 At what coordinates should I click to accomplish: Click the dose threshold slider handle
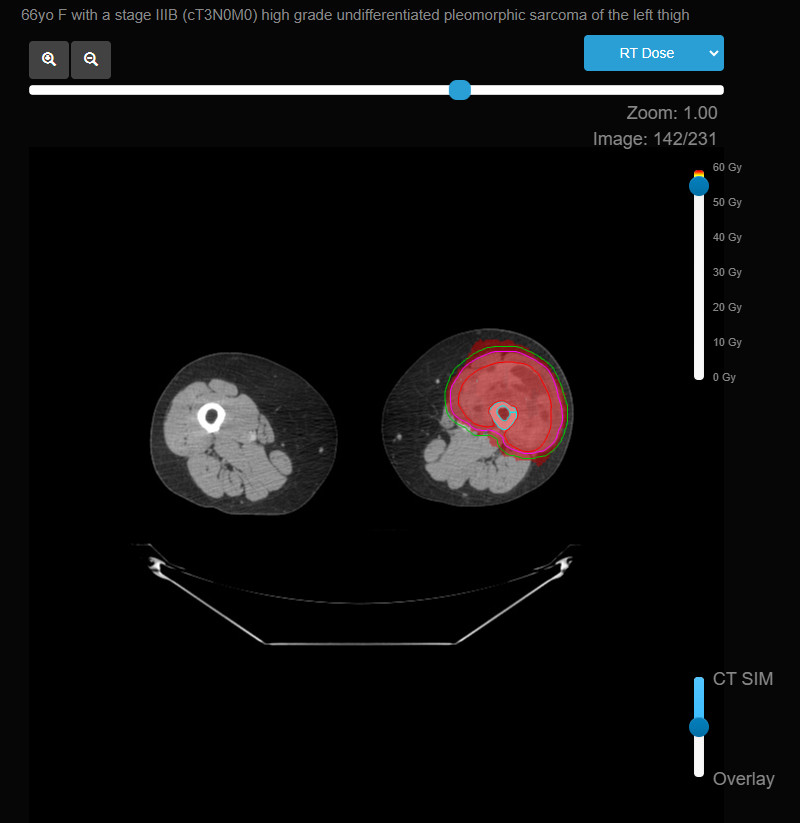coord(699,186)
